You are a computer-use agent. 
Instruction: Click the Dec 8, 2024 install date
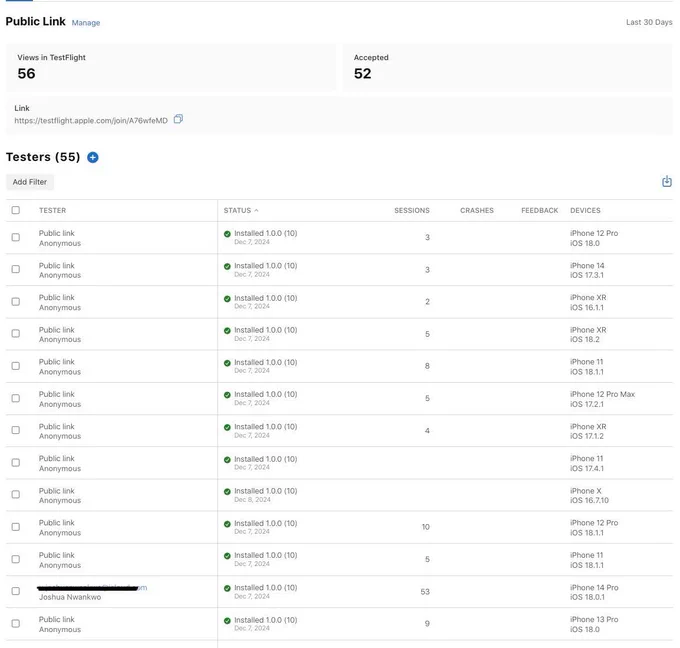[x=252, y=500]
